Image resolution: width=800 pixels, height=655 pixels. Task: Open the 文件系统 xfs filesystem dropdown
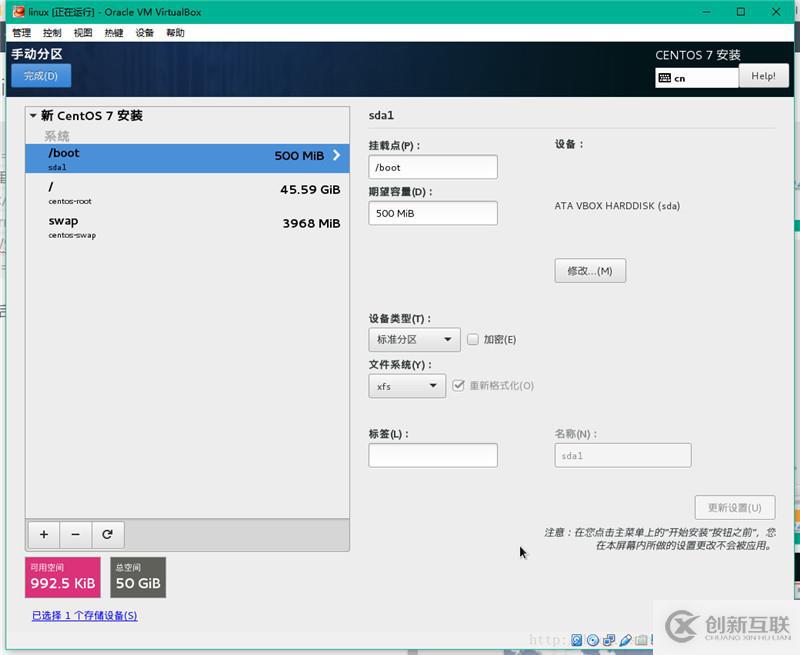(406, 385)
